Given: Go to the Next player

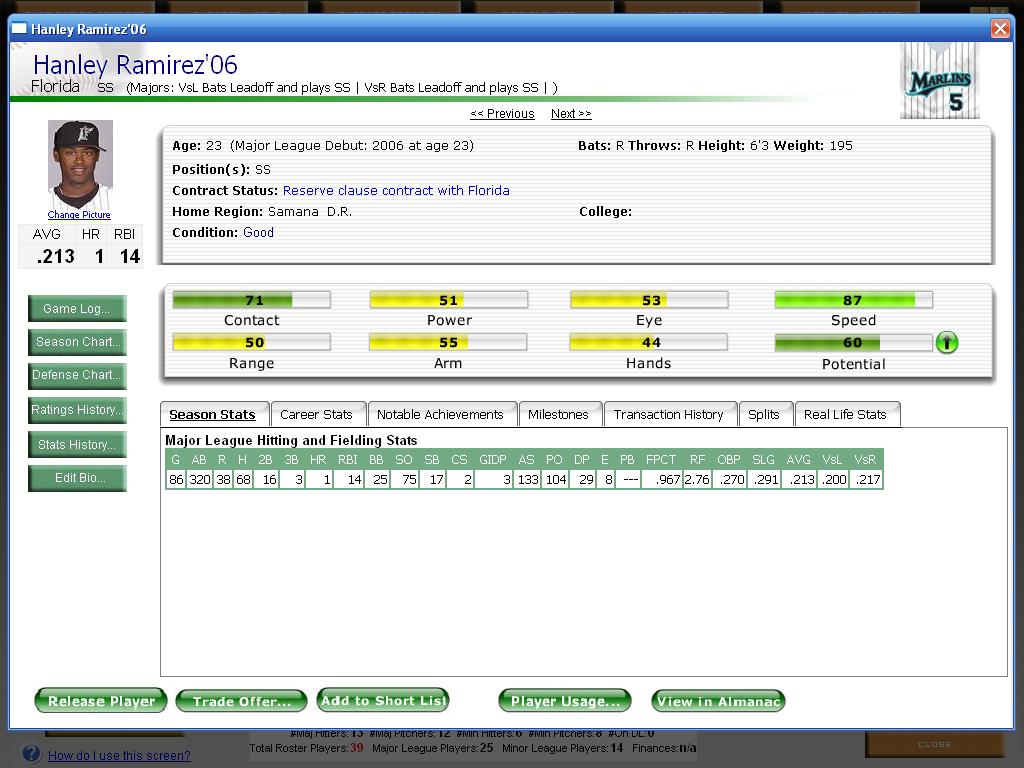Looking at the screenshot, I should (571, 114).
